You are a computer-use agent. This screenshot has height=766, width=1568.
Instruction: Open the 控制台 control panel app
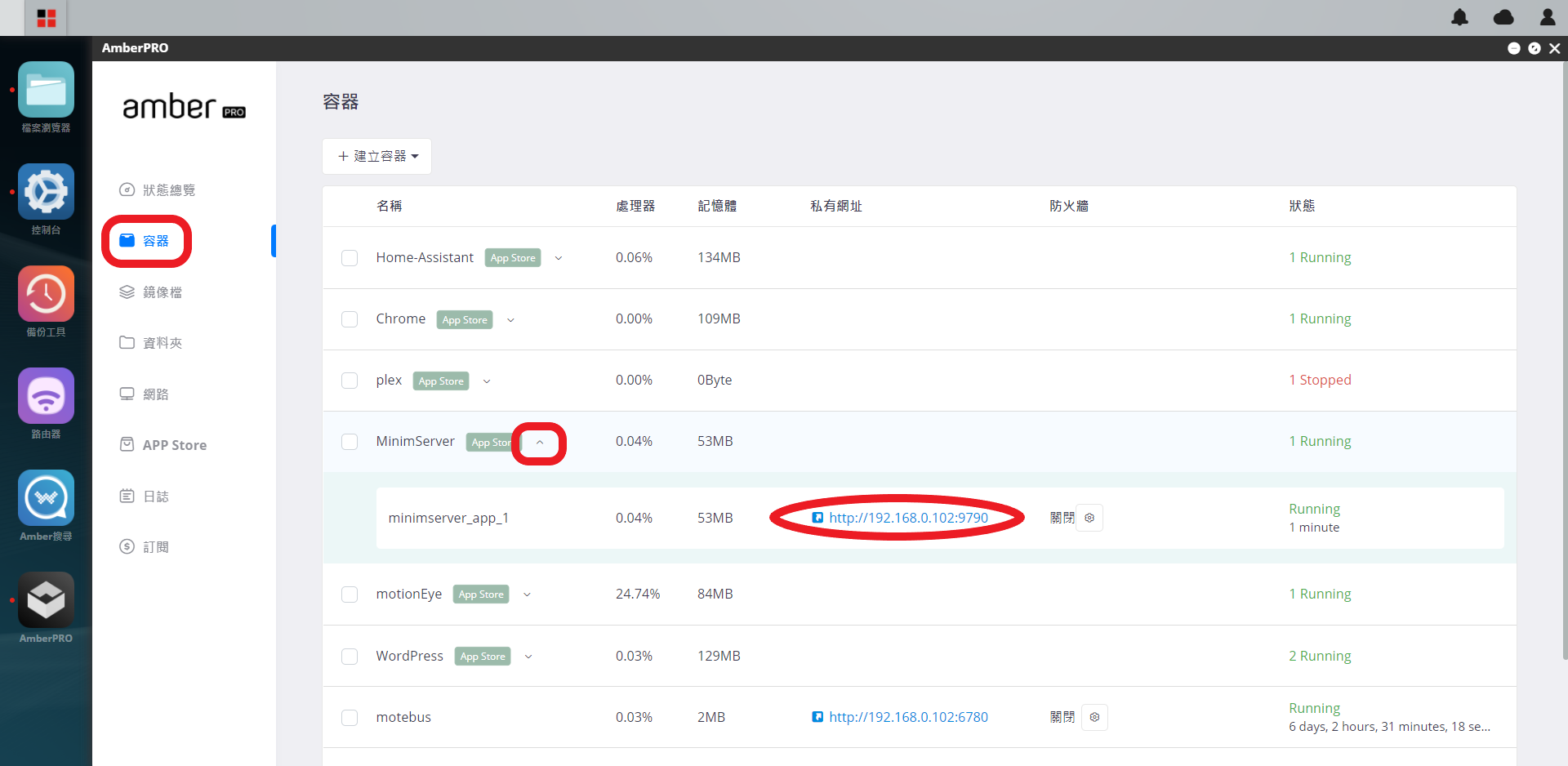46,192
